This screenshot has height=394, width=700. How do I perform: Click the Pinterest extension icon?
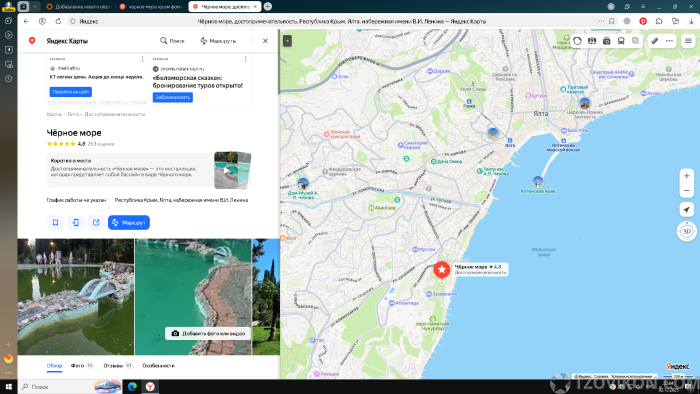pyautogui.click(x=643, y=21)
